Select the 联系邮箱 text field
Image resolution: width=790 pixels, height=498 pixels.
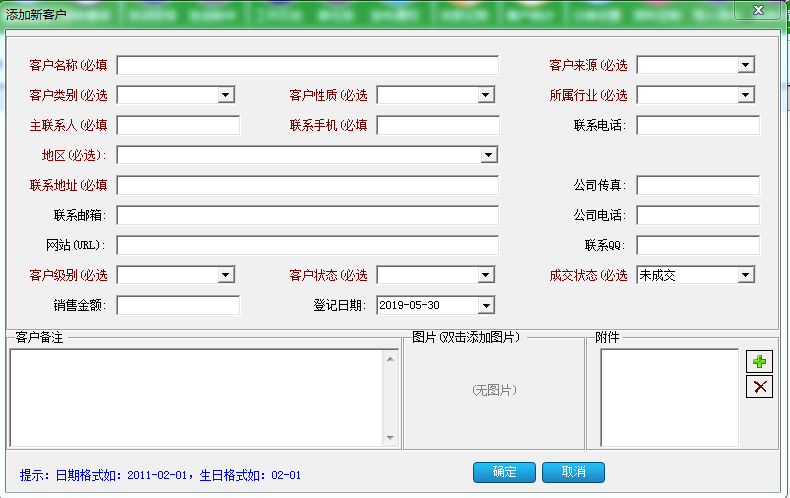pyautogui.click(x=307, y=215)
